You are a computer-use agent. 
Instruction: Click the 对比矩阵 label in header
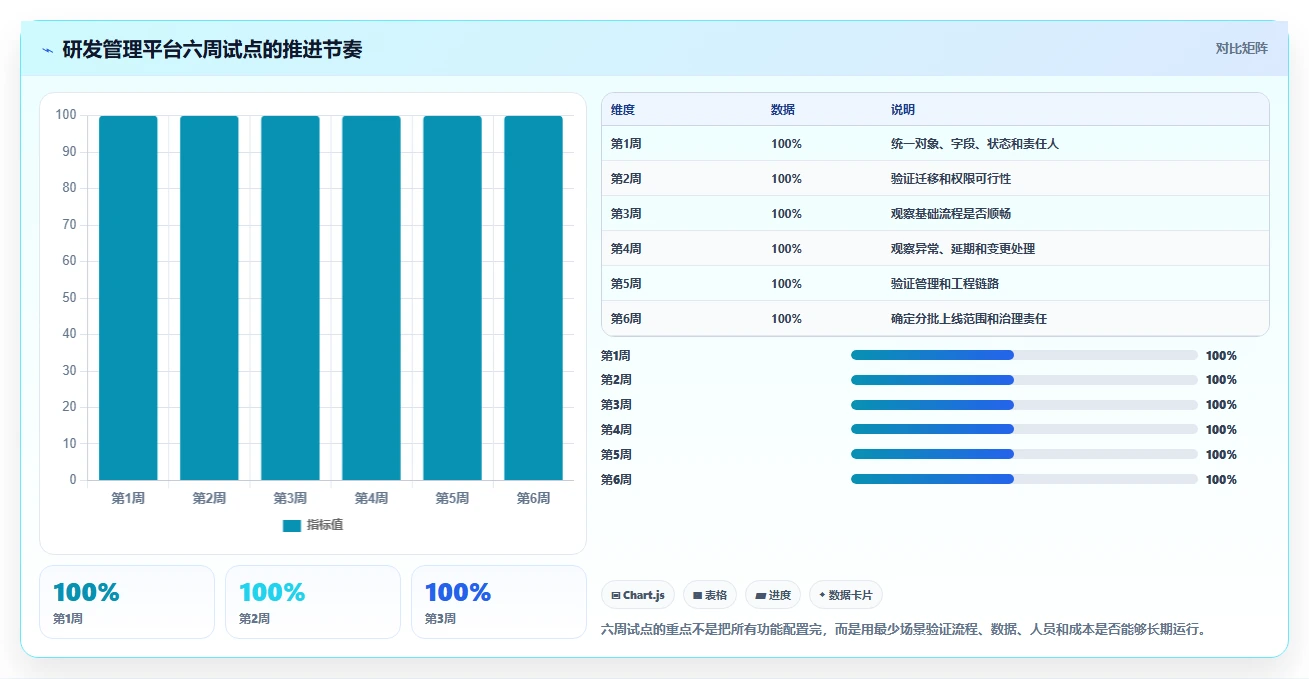pos(1241,48)
